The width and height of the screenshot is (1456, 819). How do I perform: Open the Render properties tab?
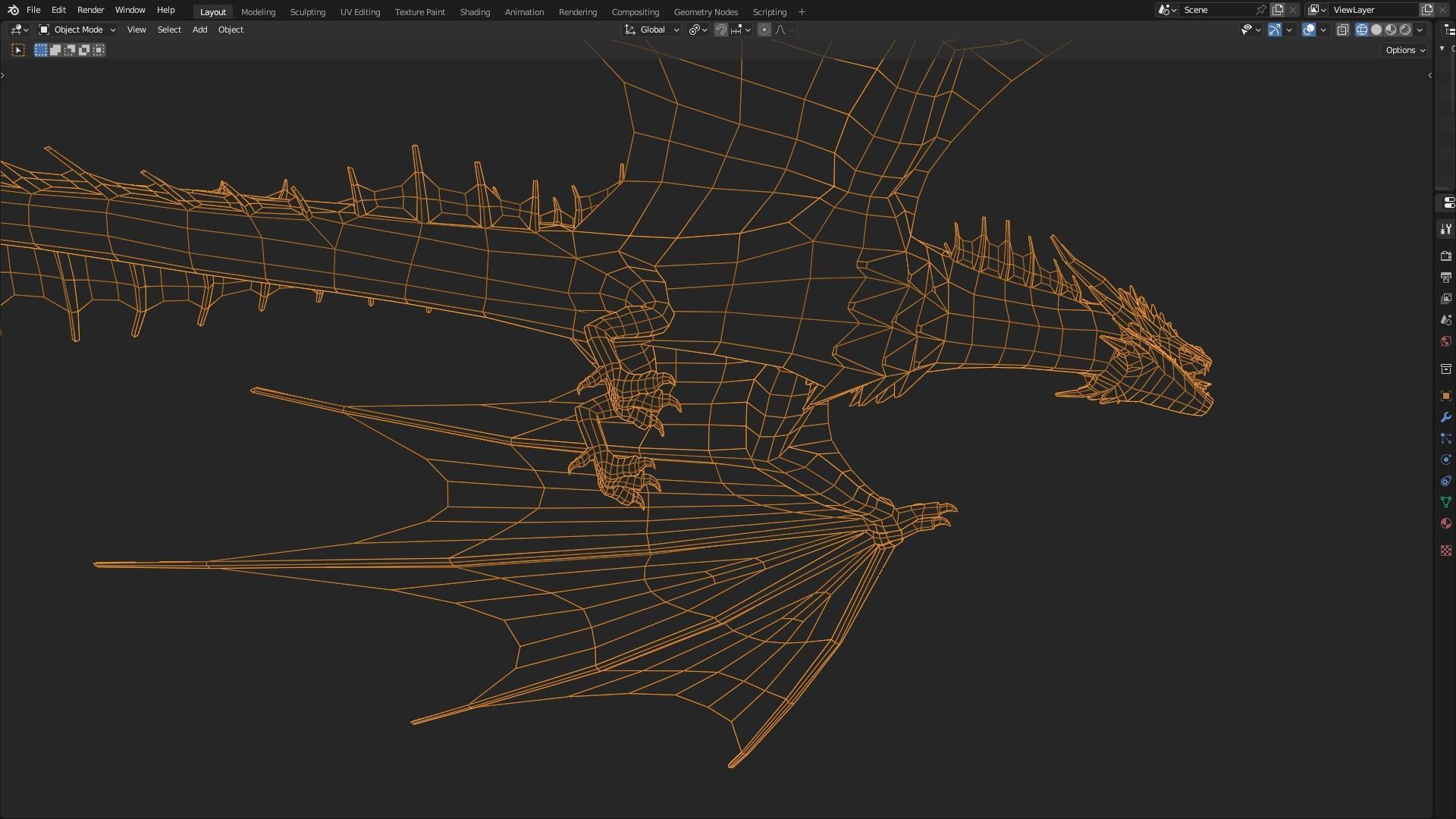point(1446,256)
